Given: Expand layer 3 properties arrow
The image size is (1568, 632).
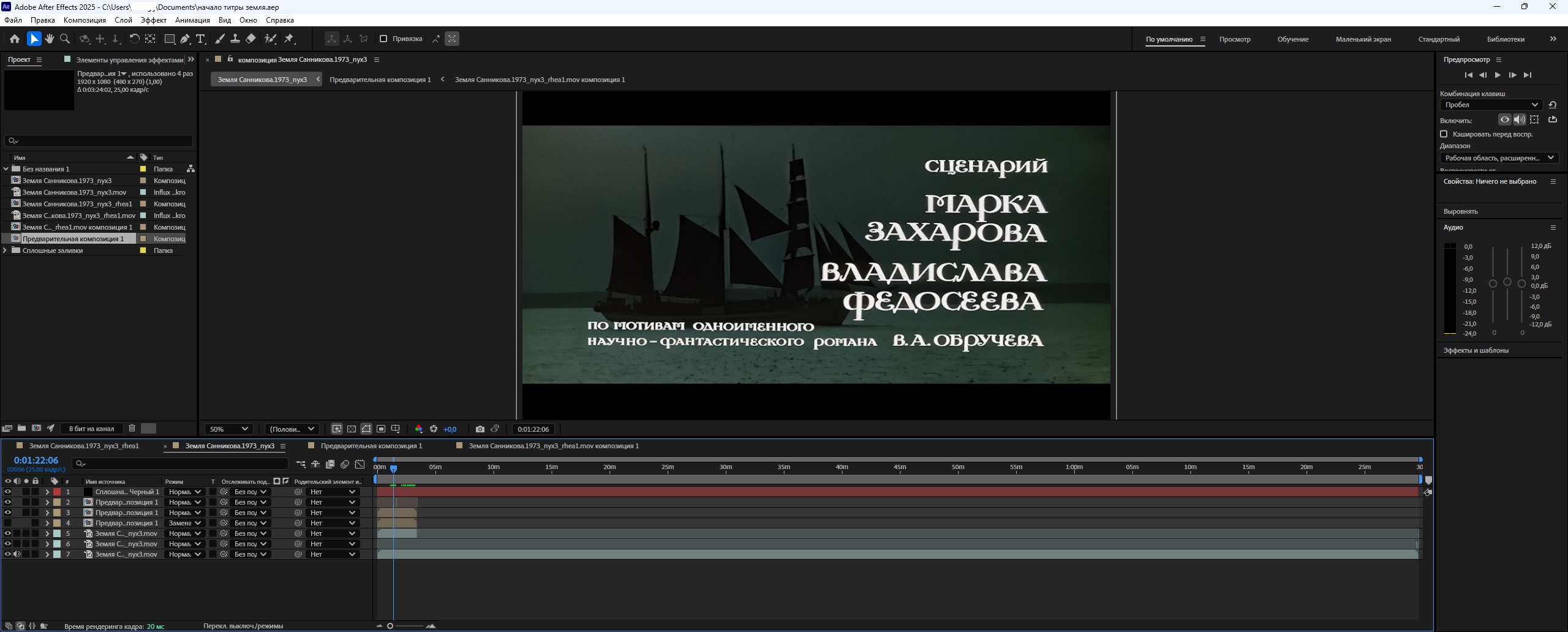Looking at the screenshot, I should pyautogui.click(x=47, y=513).
